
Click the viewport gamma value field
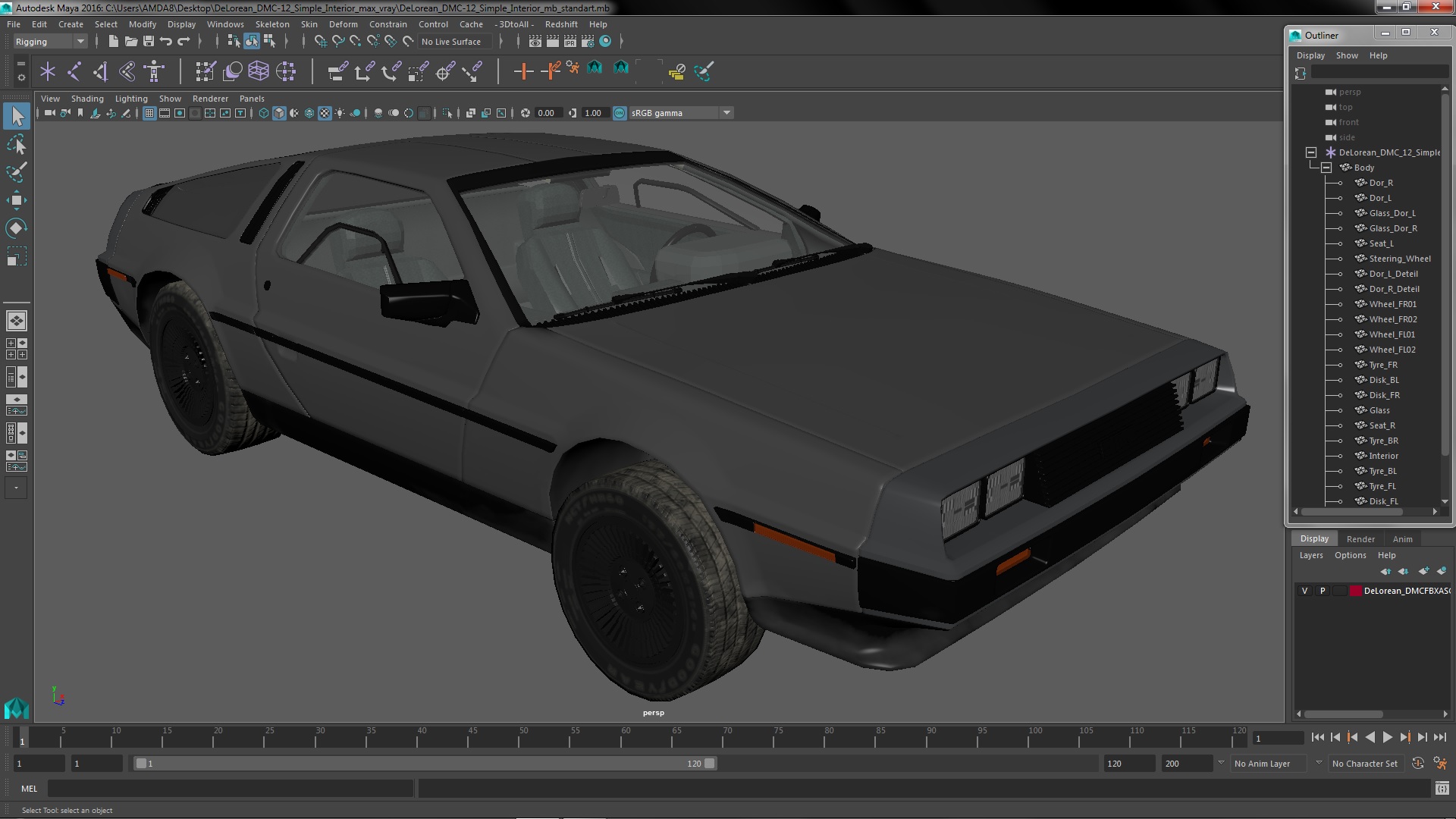tap(595, 113)
